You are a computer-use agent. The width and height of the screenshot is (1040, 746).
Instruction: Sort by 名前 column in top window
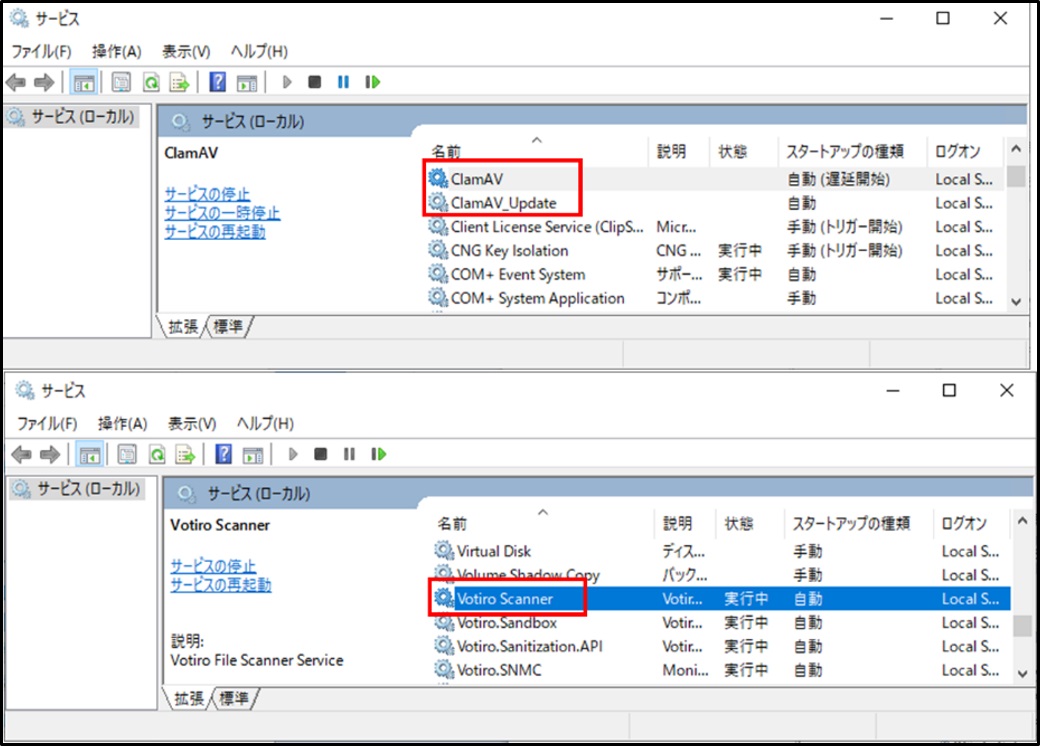pyautogui.click(x=537, y=151)
